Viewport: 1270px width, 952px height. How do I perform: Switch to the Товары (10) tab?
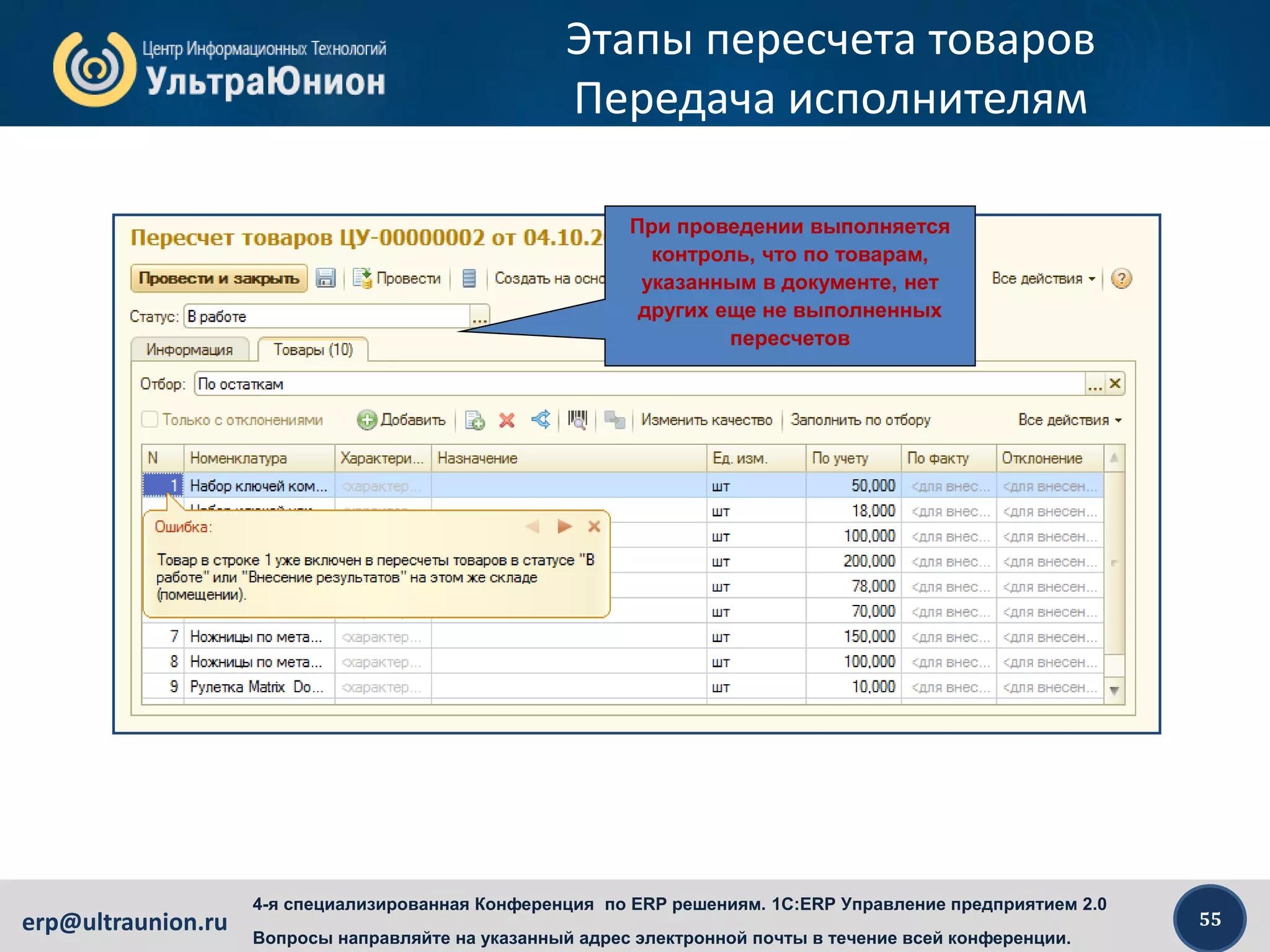click(313, 350)
